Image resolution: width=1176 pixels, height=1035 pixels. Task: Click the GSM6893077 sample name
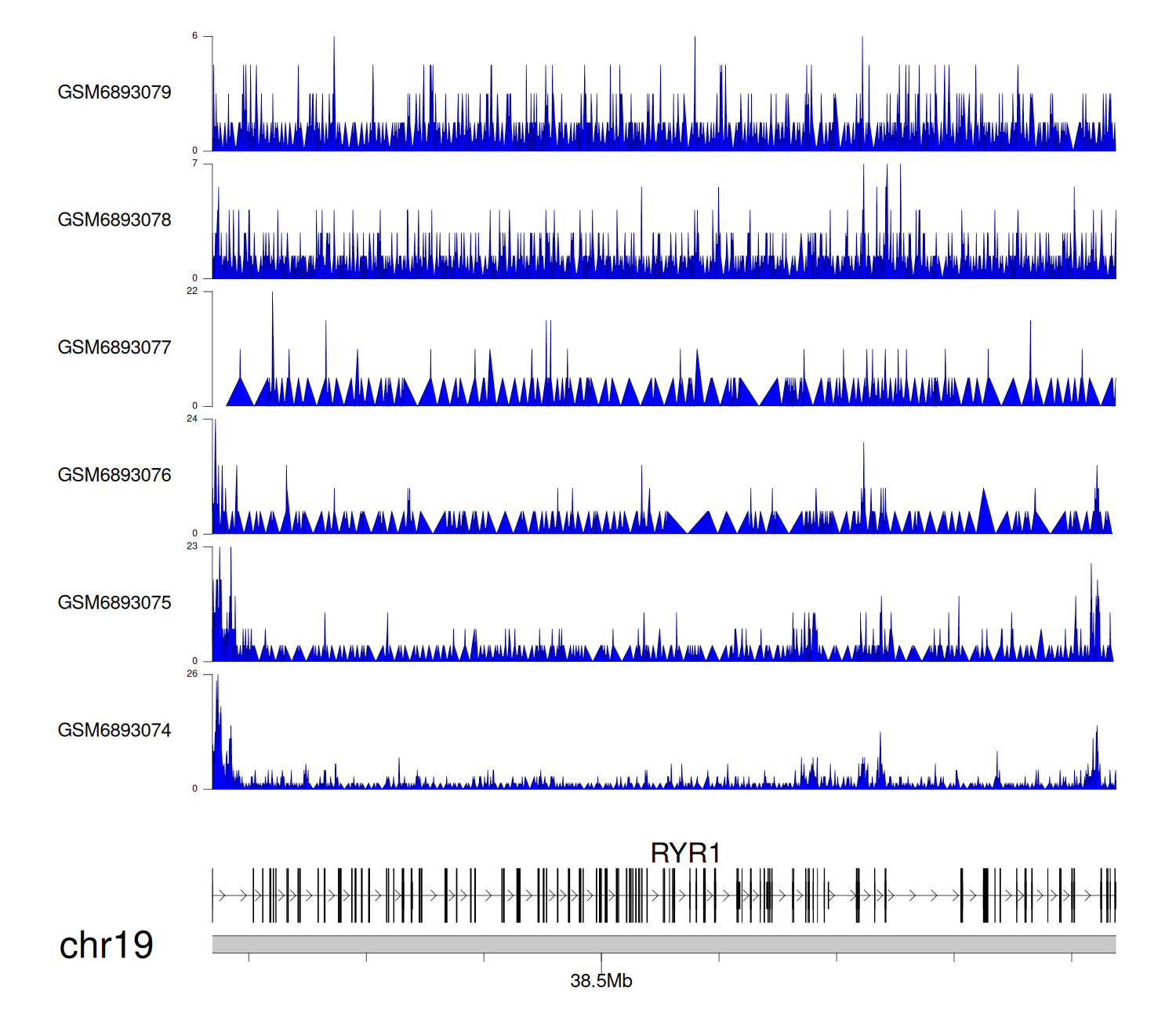114,348
